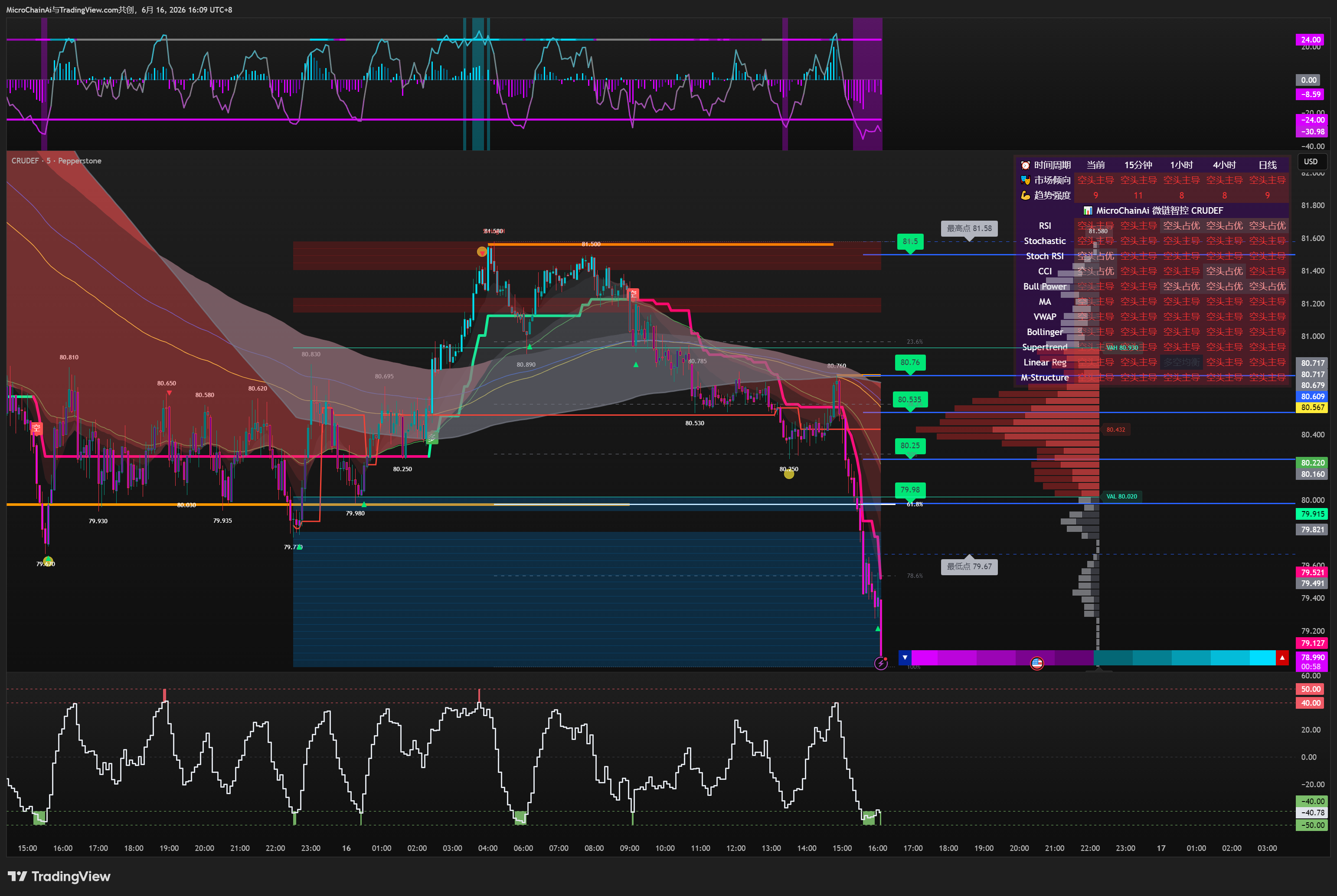Screen dimensions: 1337x896
Task: Click the green 80.76 price level label
Action: pyautogui.click(x=910, y=362)
